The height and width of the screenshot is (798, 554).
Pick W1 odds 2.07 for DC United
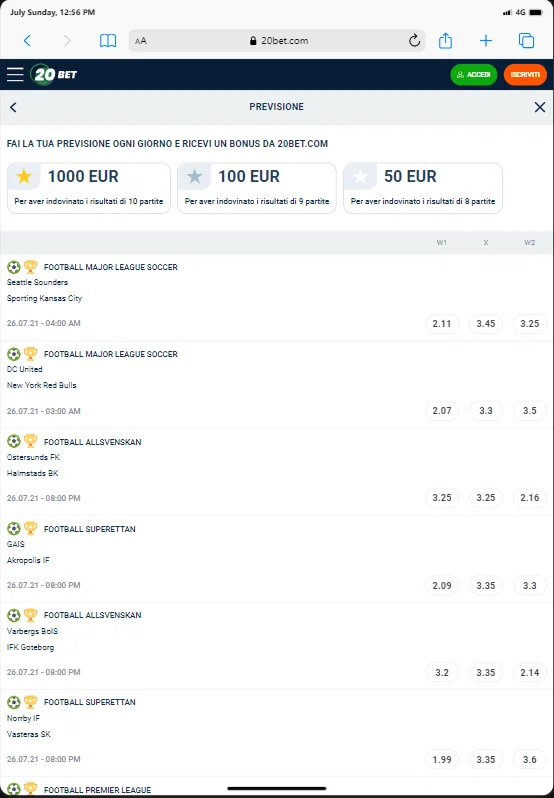442,411
